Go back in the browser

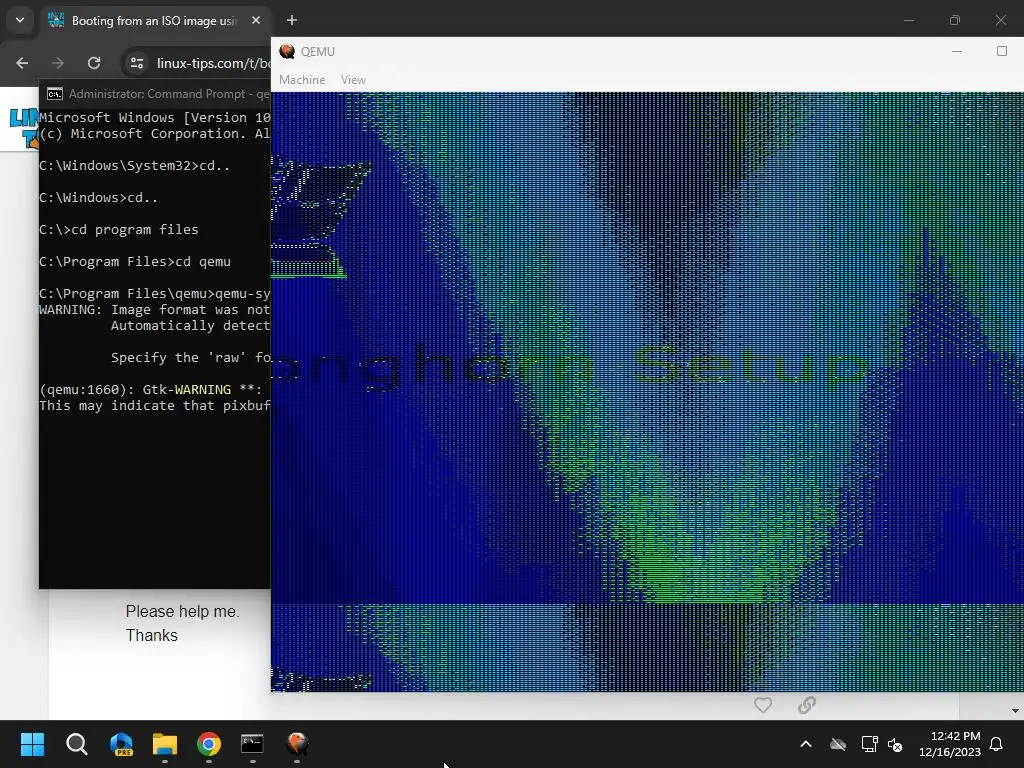pos(22,63)
